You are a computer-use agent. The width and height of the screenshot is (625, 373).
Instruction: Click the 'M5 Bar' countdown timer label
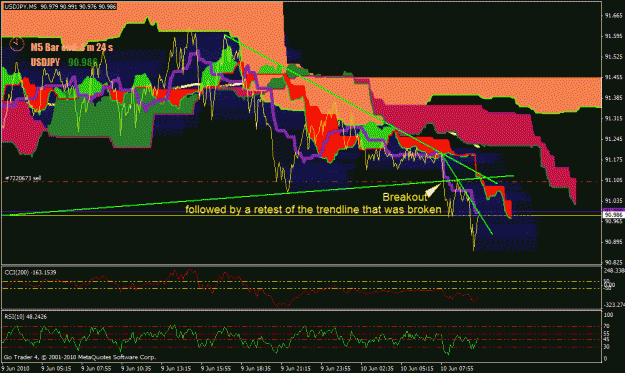click(x=72, y=47)
